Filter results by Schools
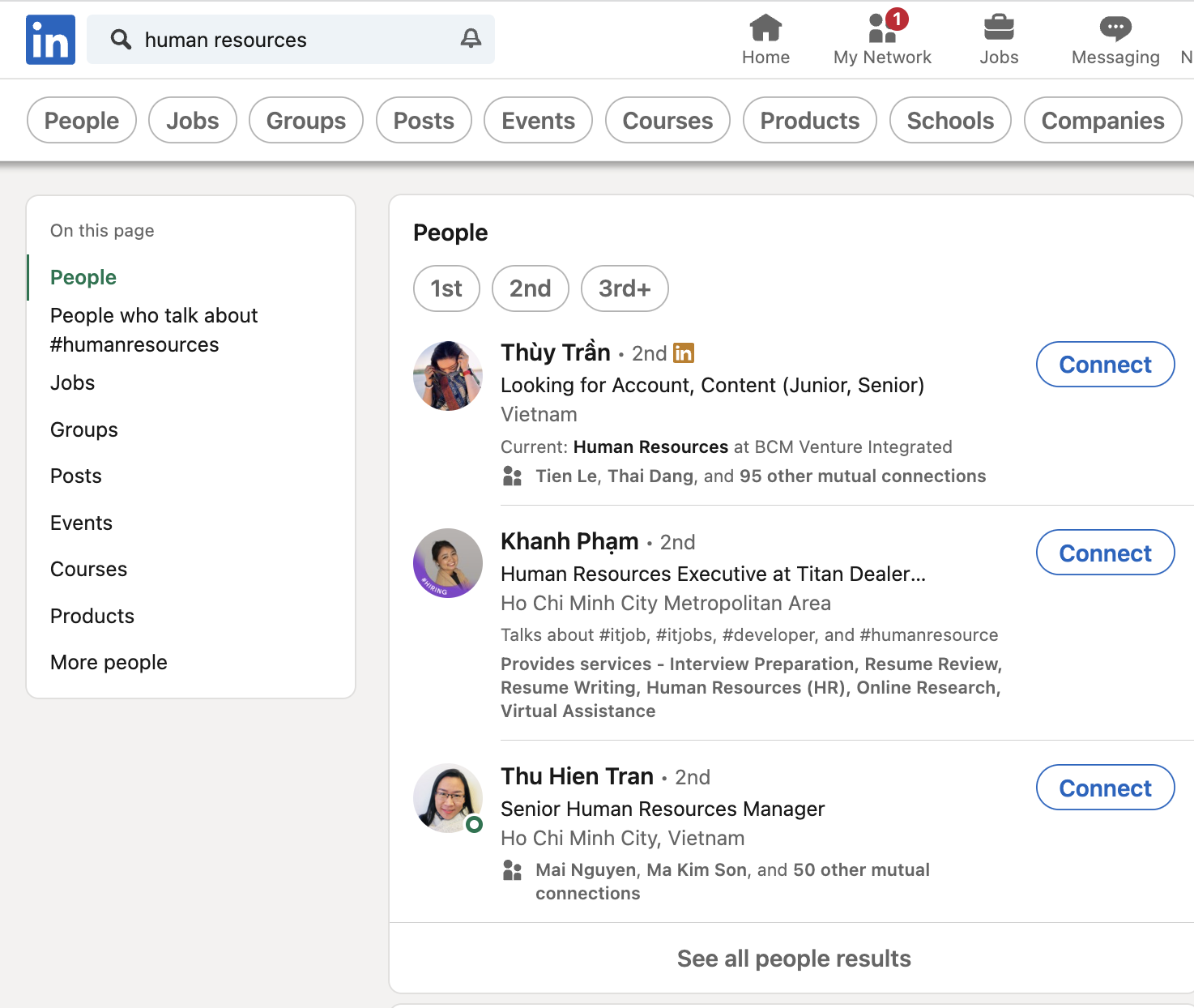This screenshot has width=1194, height=1008. pos(949,121)
